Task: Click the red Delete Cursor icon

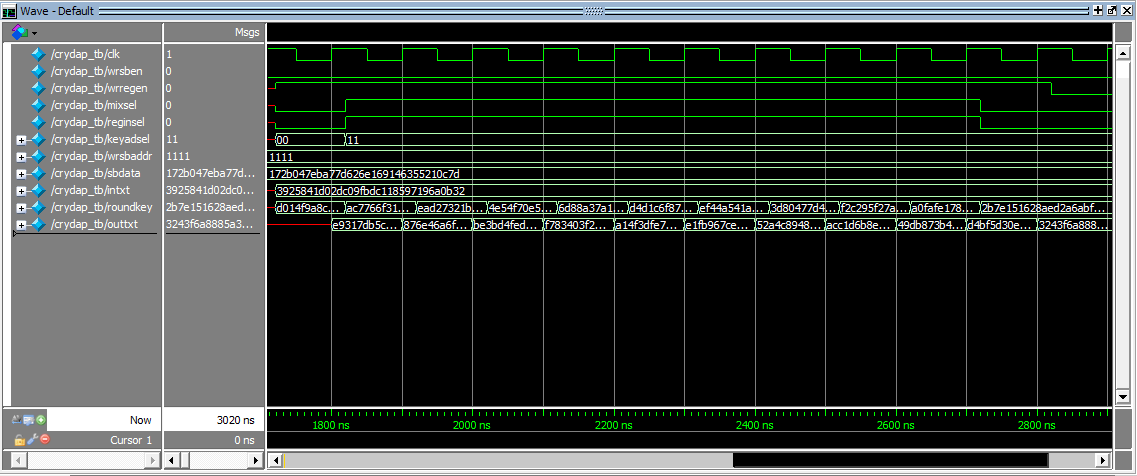Action: [43, 440]
